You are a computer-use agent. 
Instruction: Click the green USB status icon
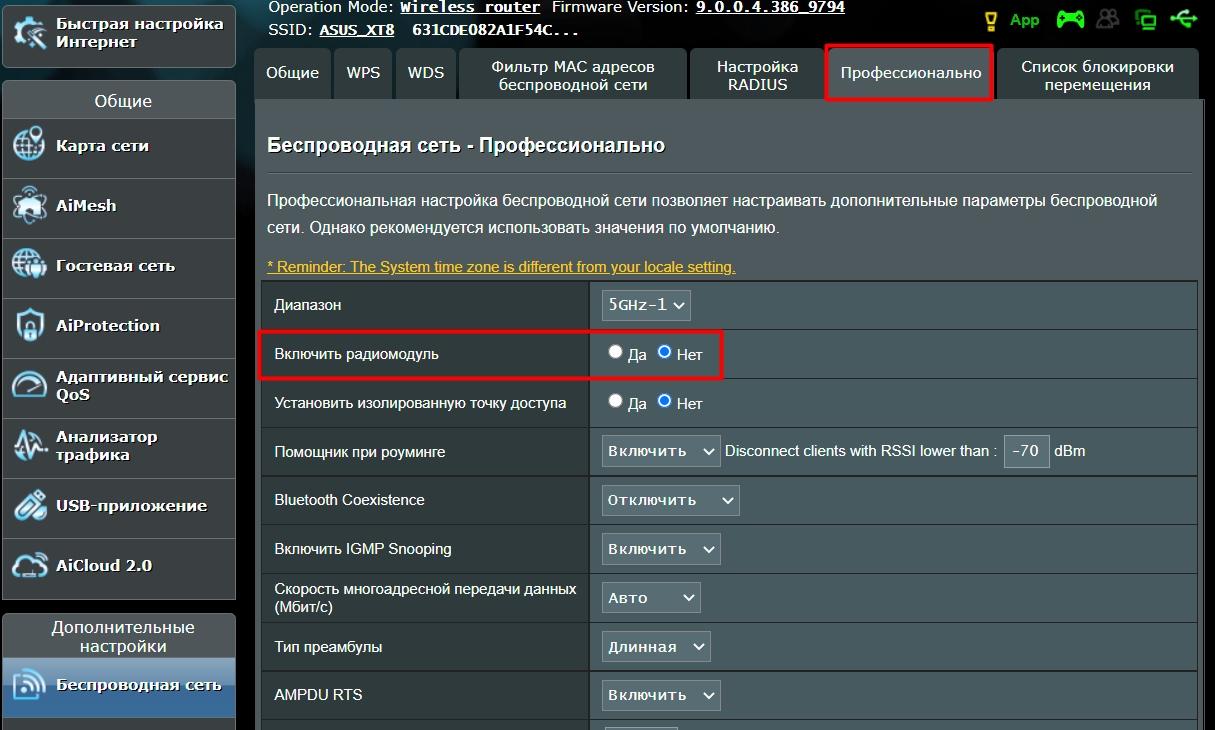pos(1183,19)
